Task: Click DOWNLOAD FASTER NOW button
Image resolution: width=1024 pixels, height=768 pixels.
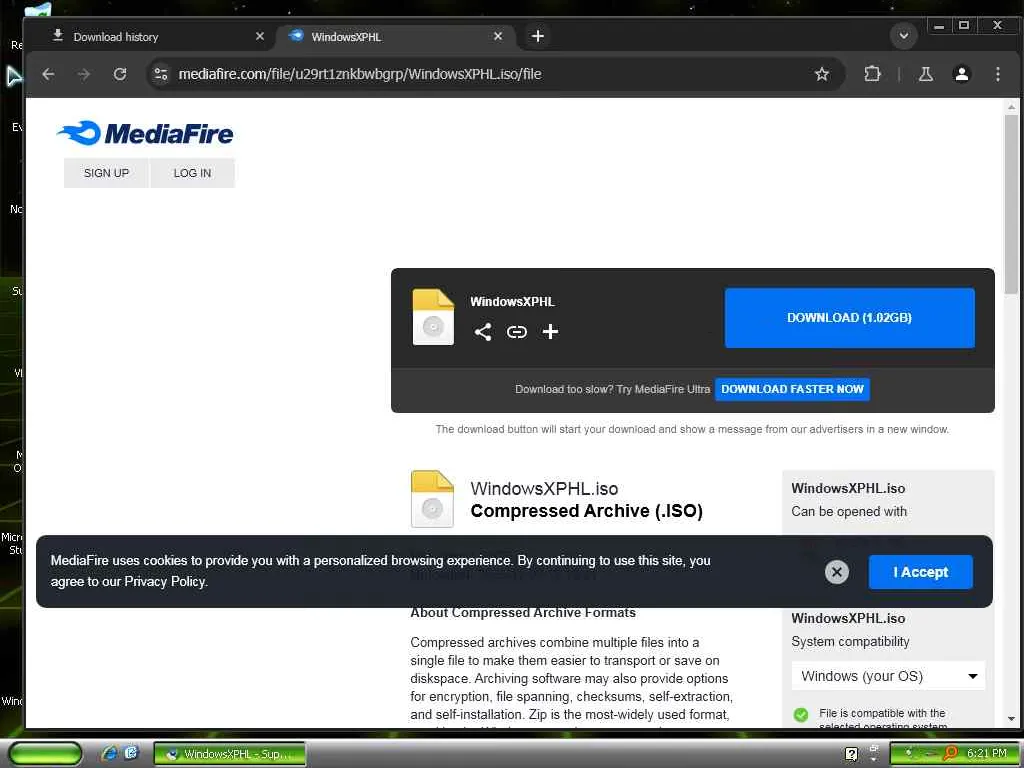Action: [792, 389]
